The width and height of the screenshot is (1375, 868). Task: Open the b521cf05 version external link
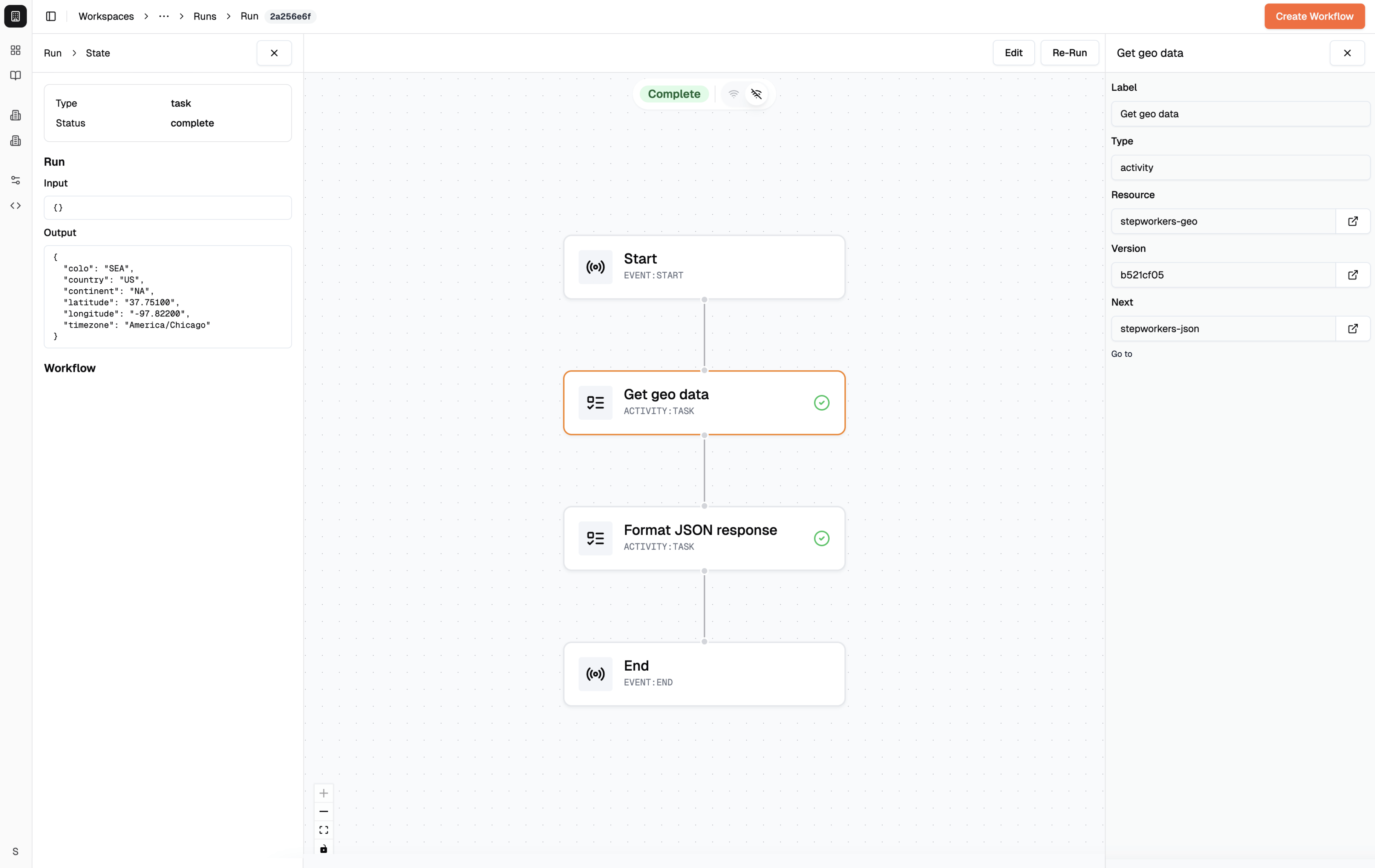click(x=1352, y=275)
